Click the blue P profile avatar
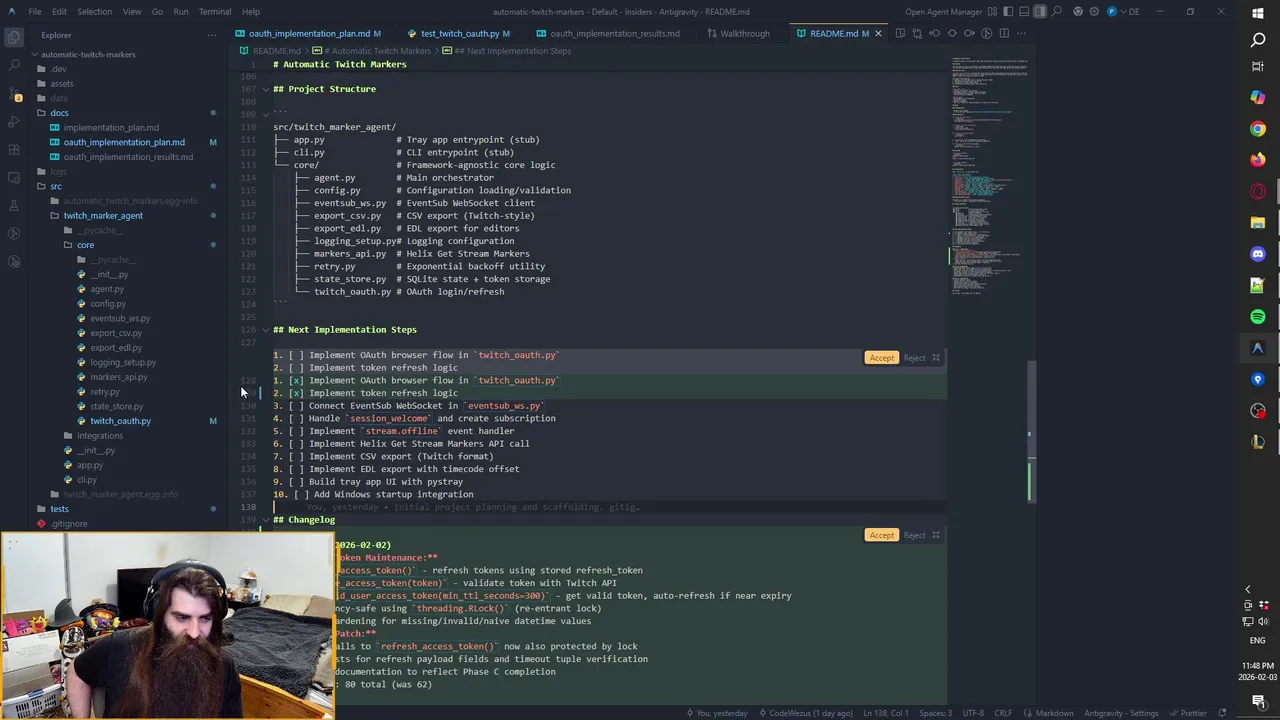The image size is (1280, 720). (x=1112, y=12)
